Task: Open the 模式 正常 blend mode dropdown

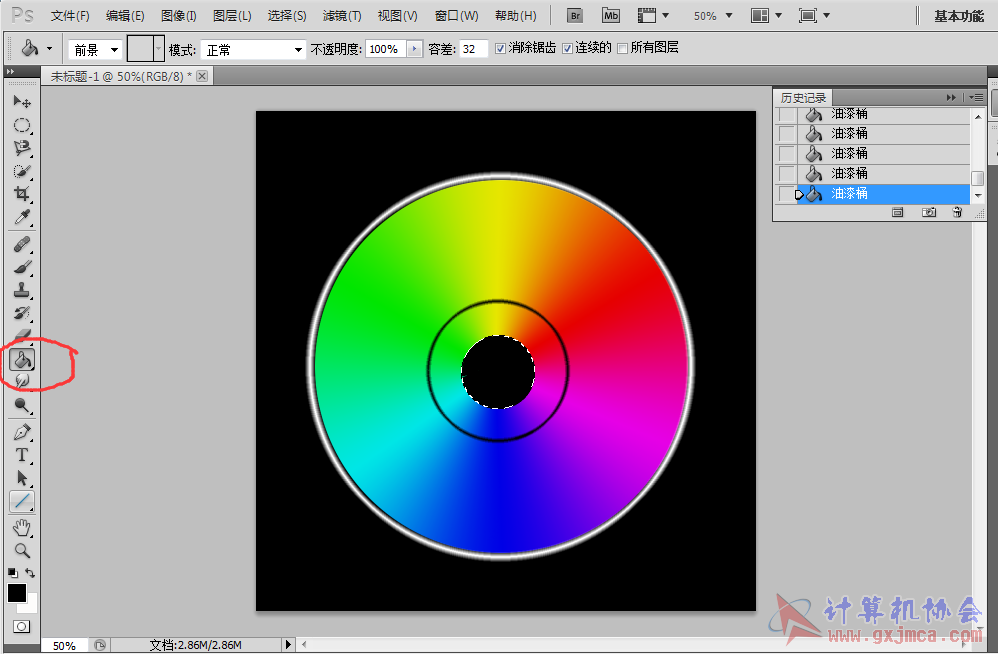Action: tap(253, 49)
